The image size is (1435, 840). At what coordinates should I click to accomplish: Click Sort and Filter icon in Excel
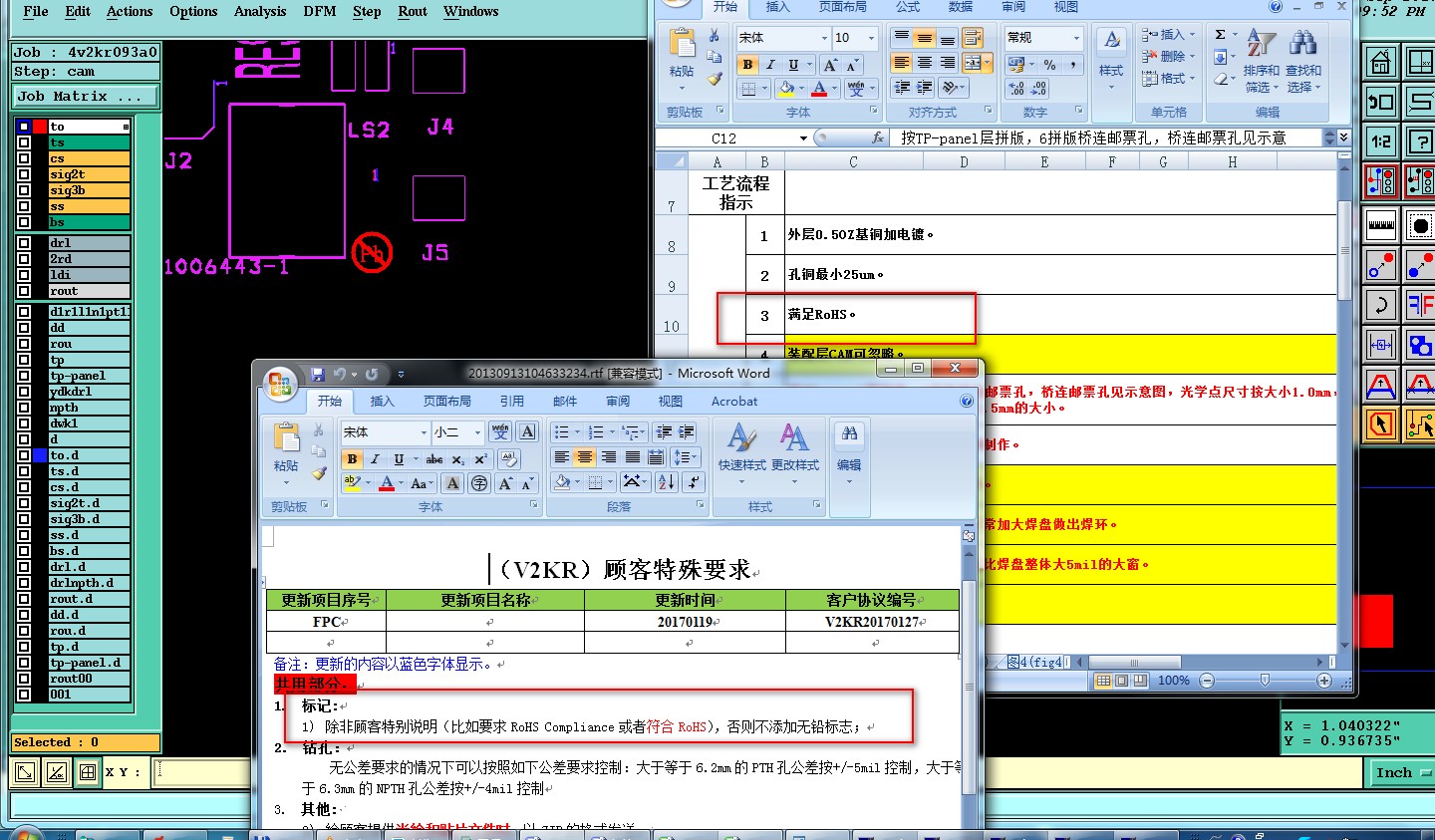point(1261,45)
